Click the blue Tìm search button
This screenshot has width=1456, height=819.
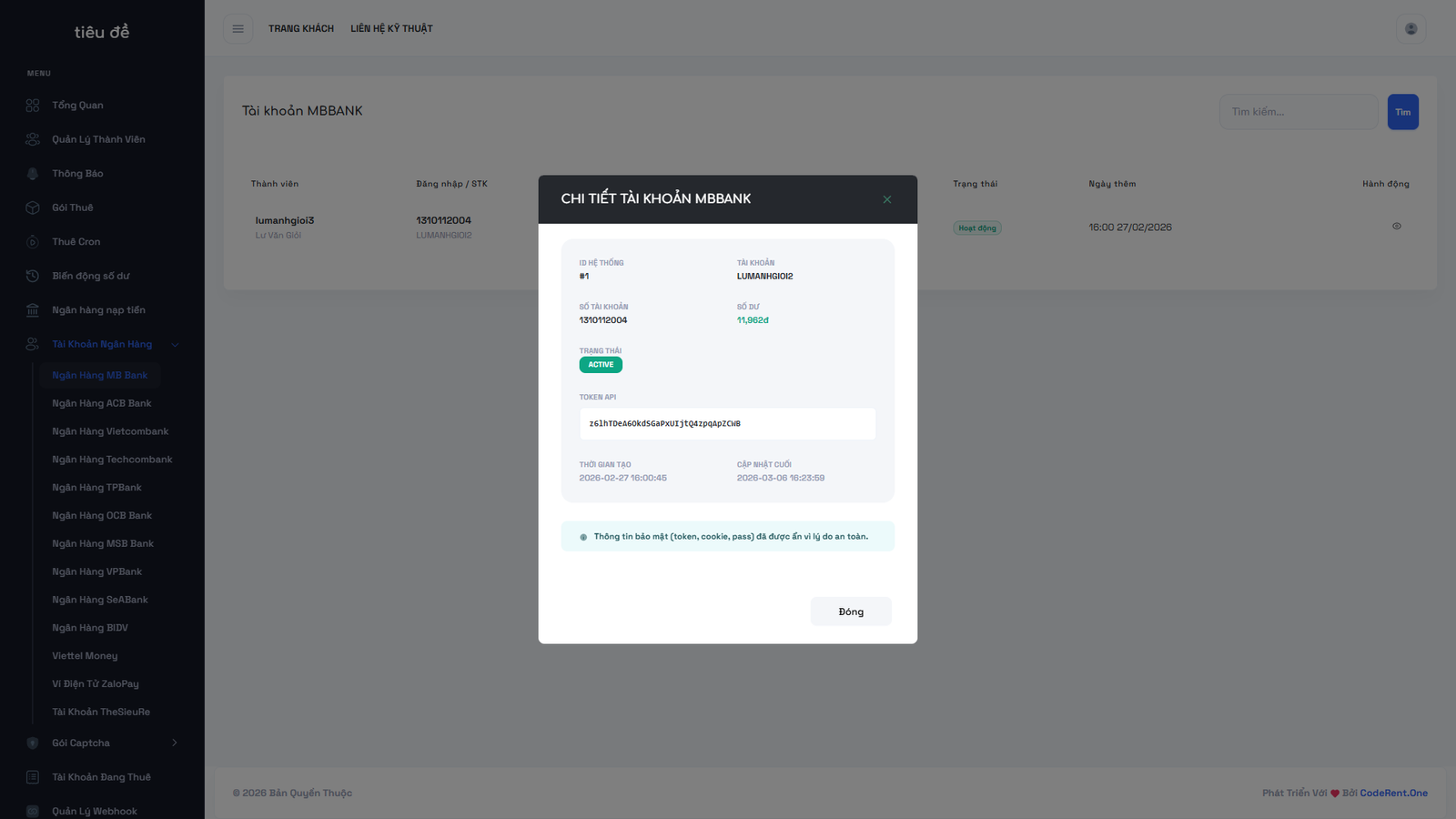[1402, 112]
